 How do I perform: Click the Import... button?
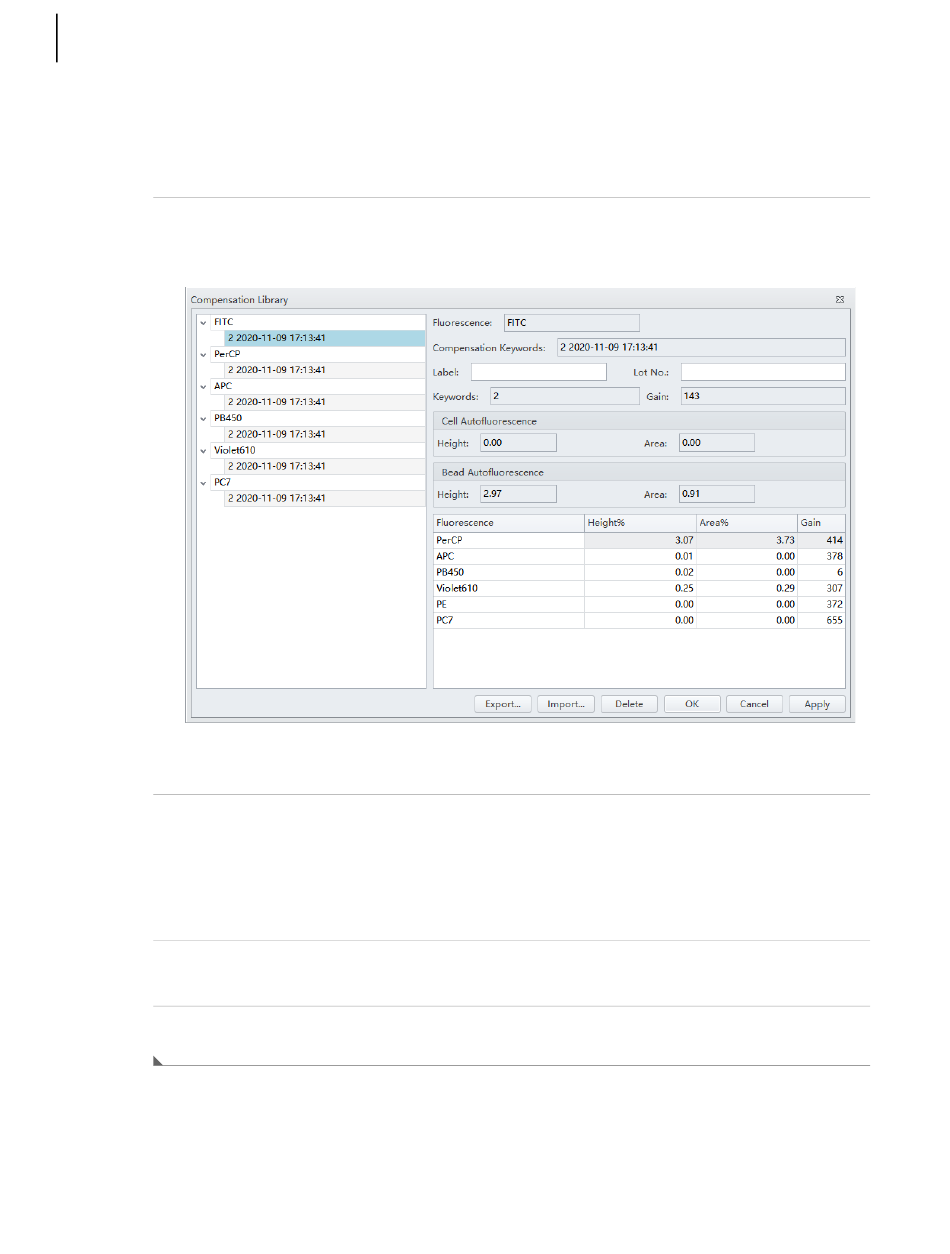(x=566, y=704)
